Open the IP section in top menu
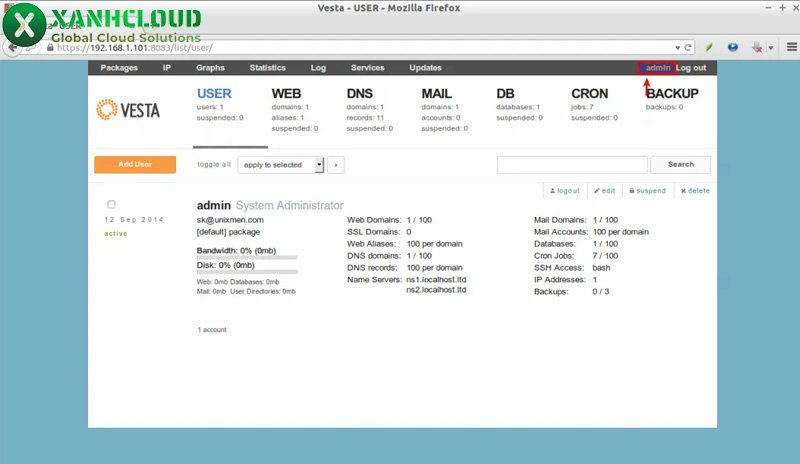Image resolution: width=800 pixels, height=464 pixels. pyautogui.click(x=167, y=68)
